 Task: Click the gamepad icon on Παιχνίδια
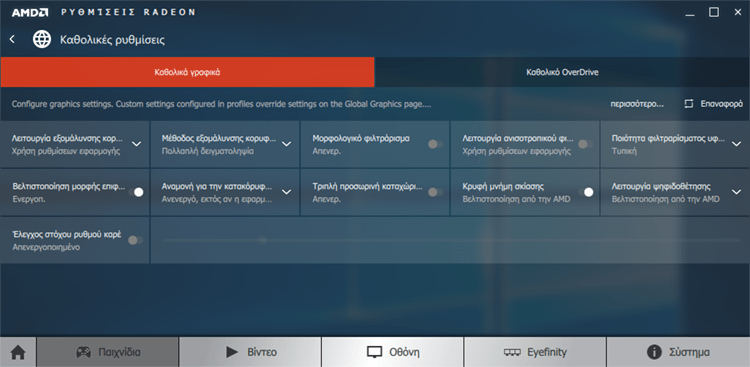click(x=84, y=353)
